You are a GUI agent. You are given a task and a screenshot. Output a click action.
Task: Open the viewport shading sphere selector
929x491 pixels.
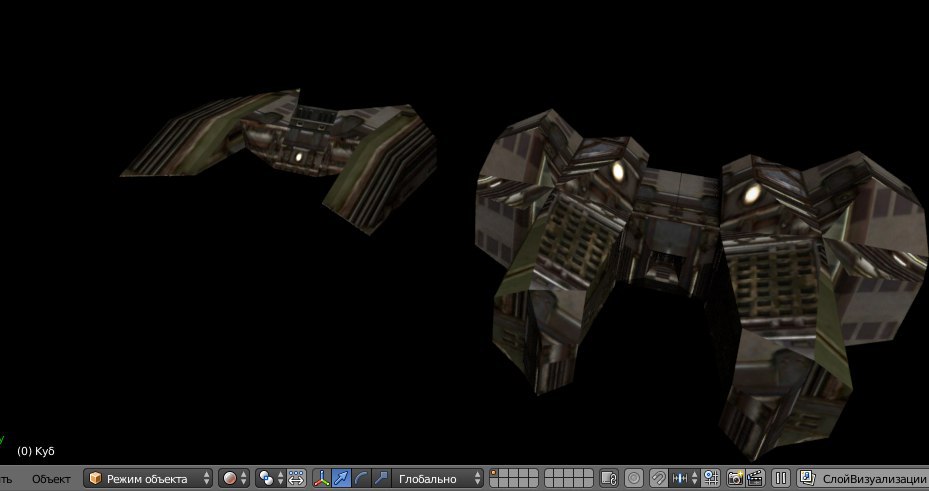click(233, 478)
